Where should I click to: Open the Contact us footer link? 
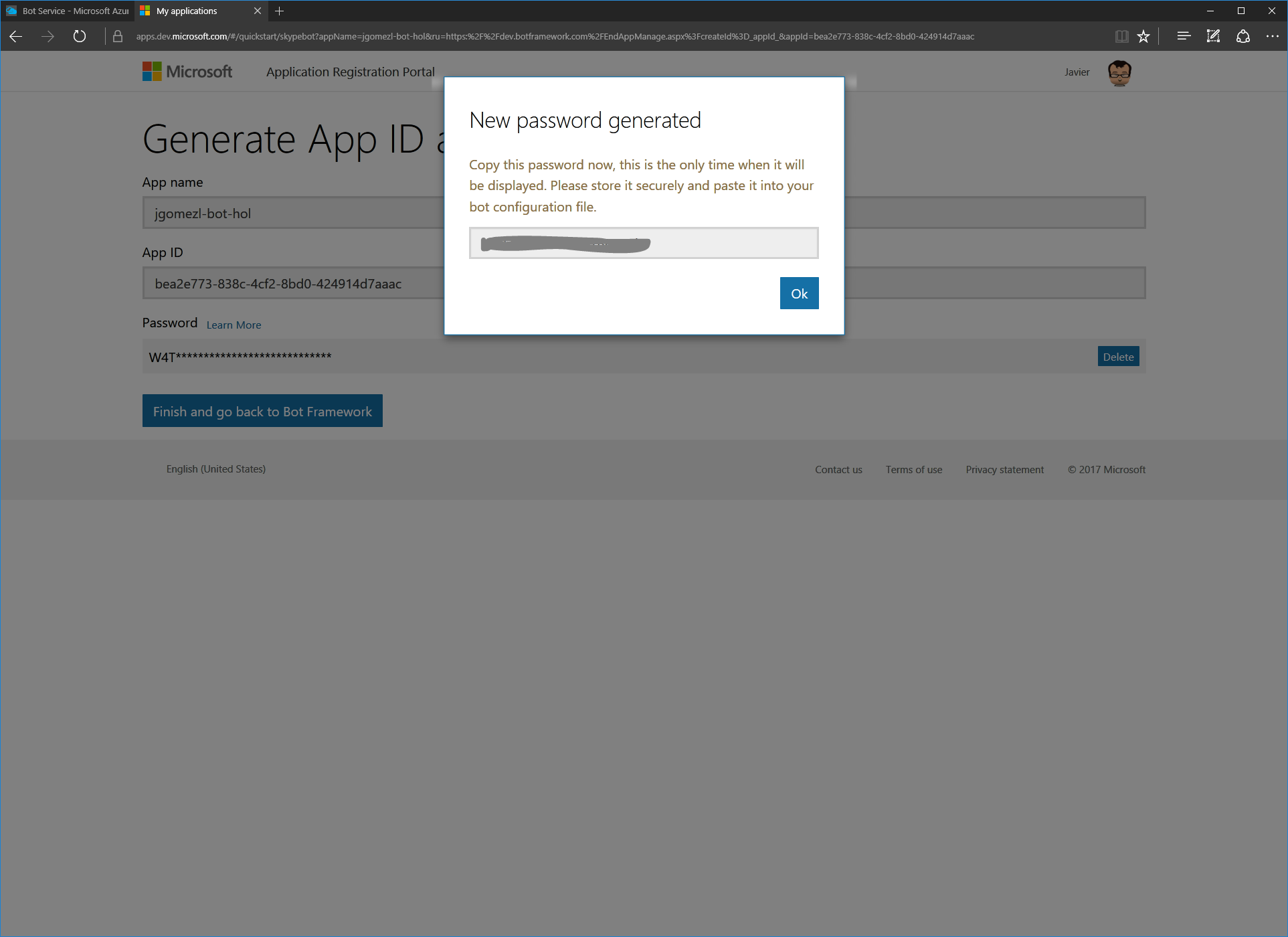click(x=838, y=470)
